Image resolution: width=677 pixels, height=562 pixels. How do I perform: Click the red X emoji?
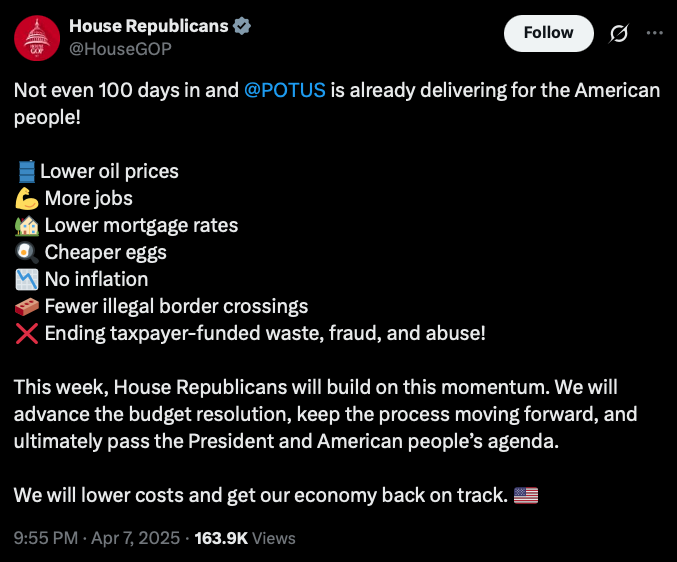25,333
